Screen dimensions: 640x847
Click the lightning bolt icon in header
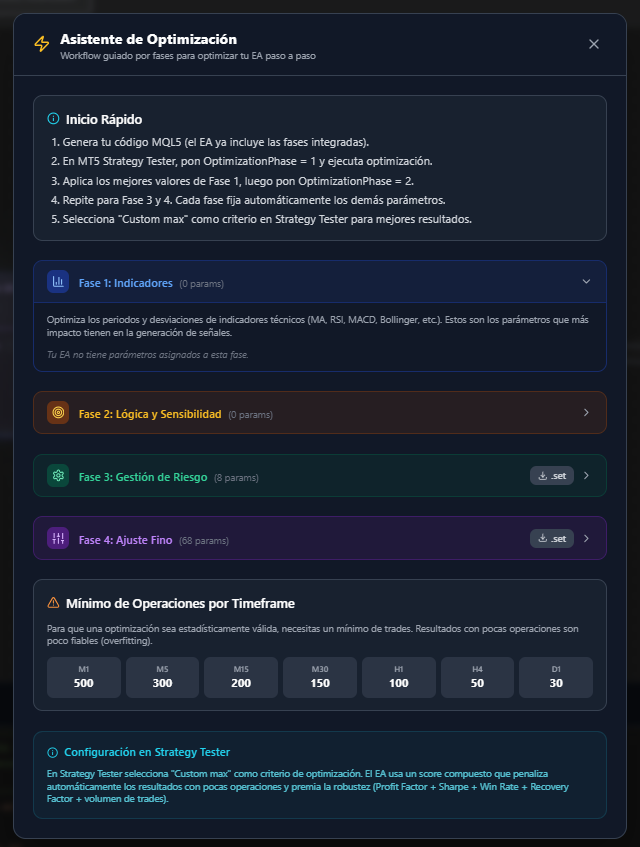tap(41, 44)
